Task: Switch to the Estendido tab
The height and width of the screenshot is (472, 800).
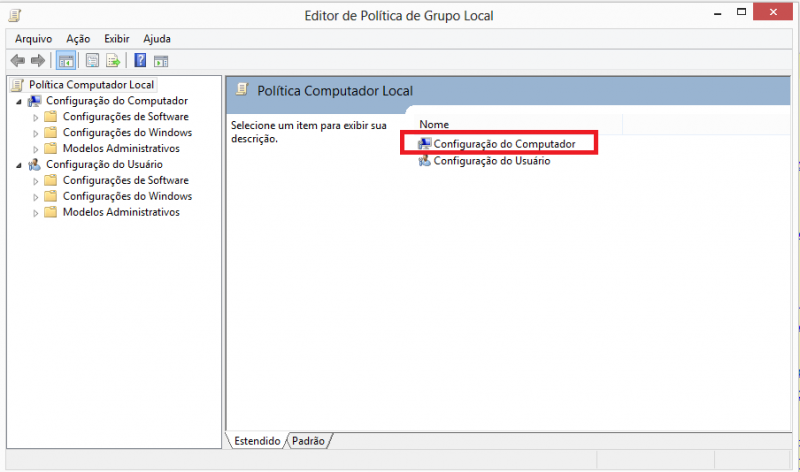Action: pos(257,440)
